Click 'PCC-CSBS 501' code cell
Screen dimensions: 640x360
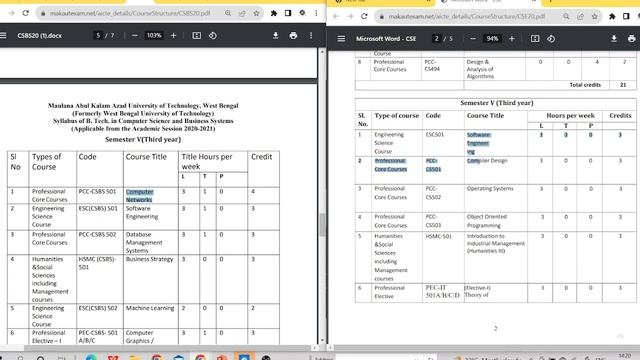98,191
